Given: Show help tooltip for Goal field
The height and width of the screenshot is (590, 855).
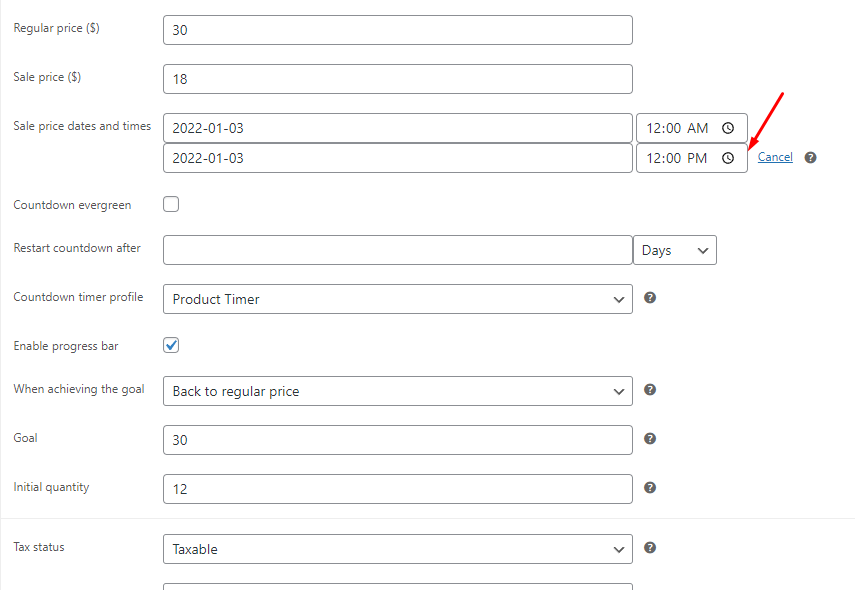Looking at the screenshot, I should point(650,439).
